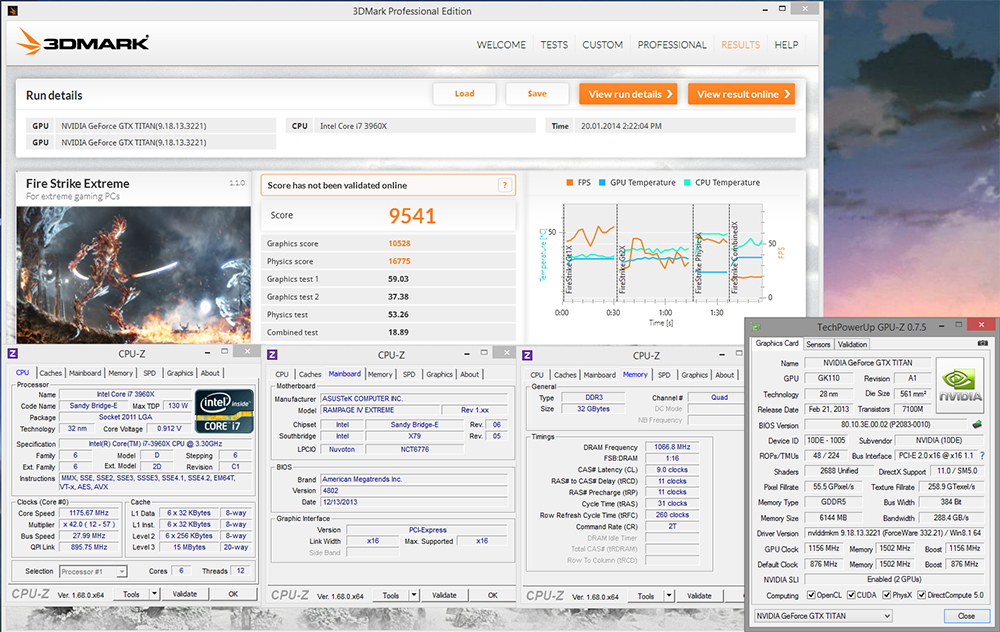Open the Tools arrow in the CPU-Z Memory window

point(669,596)
